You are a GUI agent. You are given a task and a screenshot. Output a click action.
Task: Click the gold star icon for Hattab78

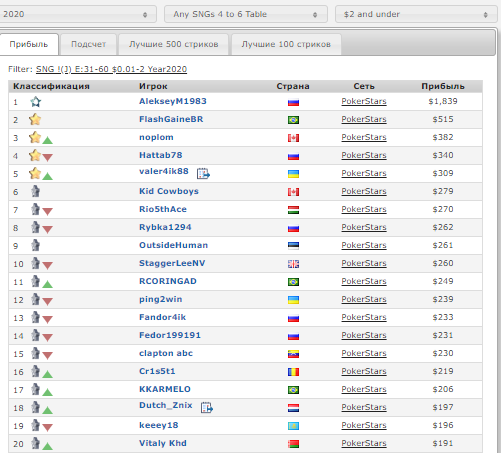(35, 155)
